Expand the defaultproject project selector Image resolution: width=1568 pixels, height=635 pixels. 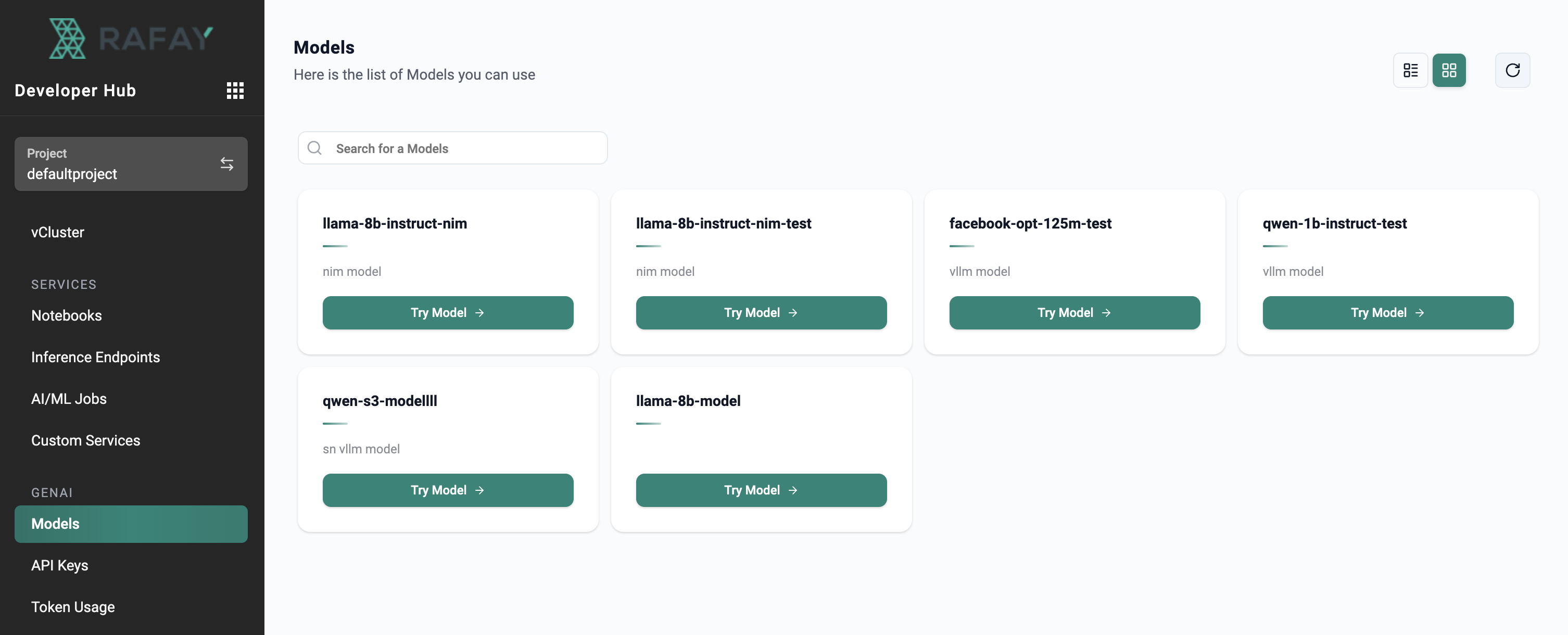(131, 164)
